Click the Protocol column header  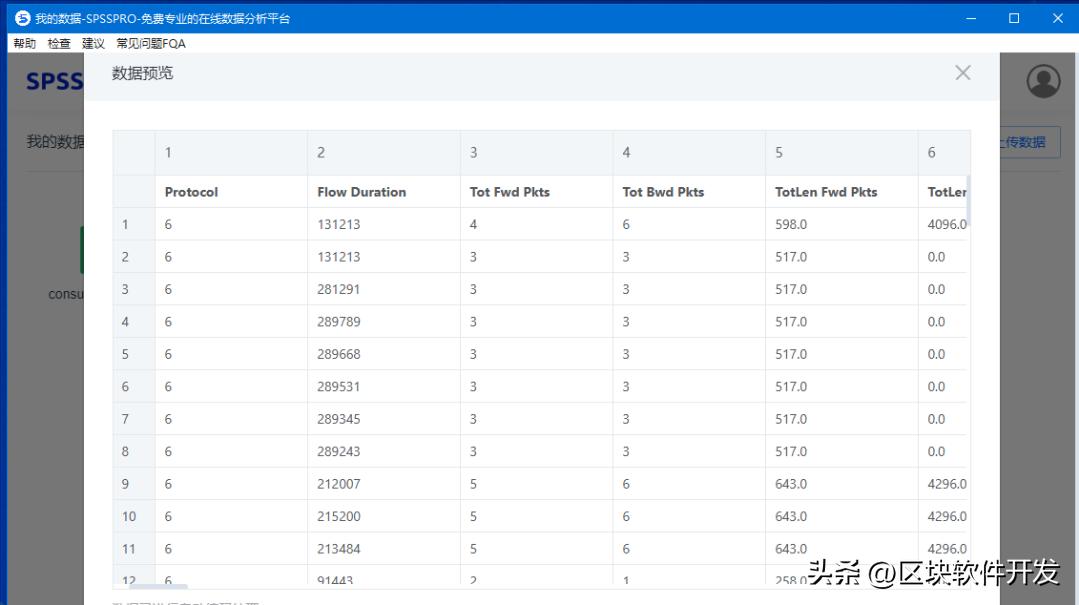point(191,192)
